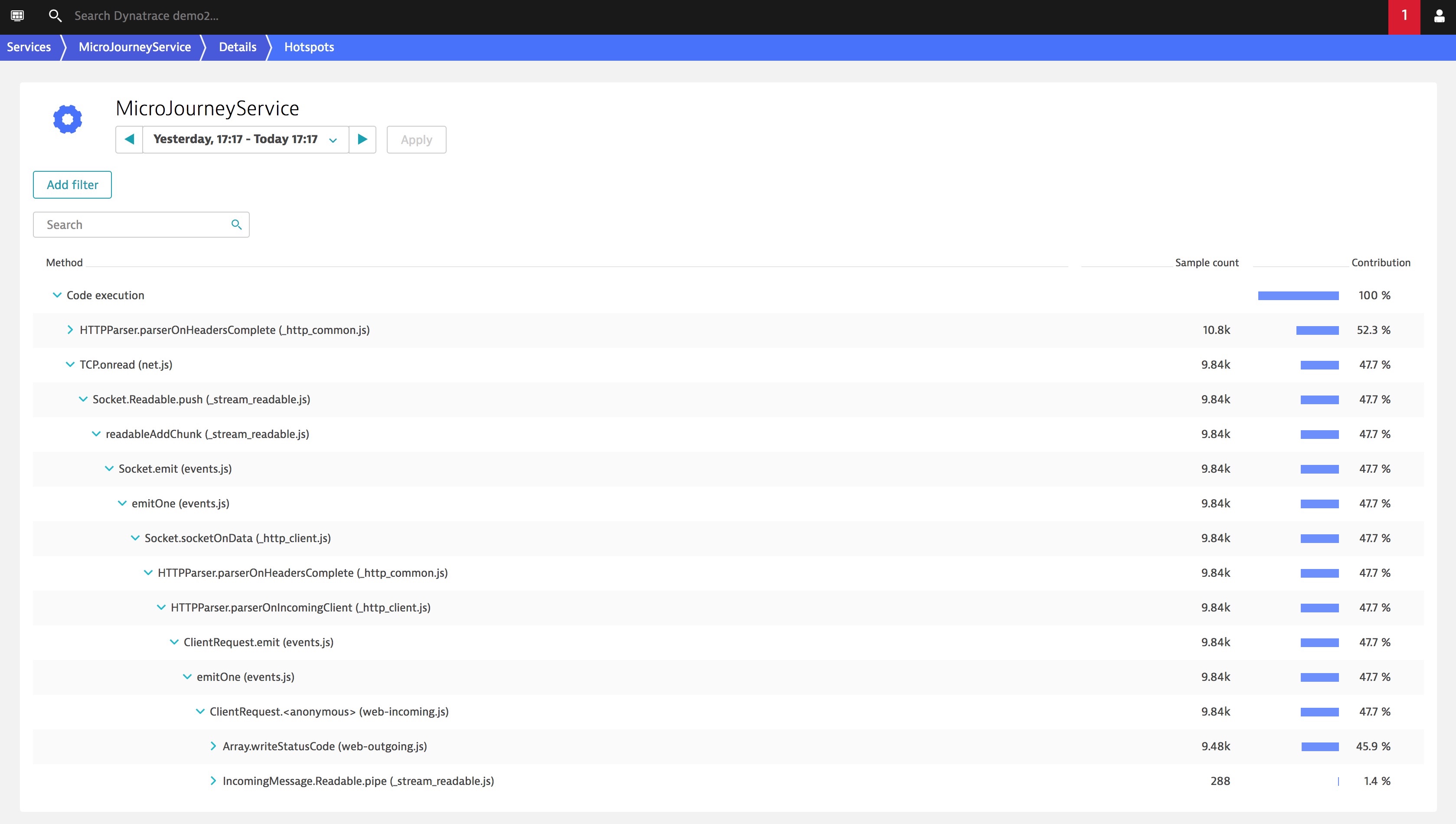
Task: Open the MicroJourneyService breadcrumb
Action: (134, 47)
